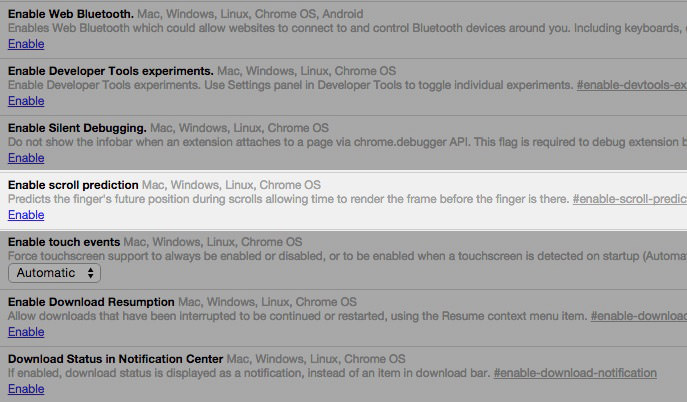
Task: Click the Enable Silent Debugging heading
Action: [x=77, y=128]
